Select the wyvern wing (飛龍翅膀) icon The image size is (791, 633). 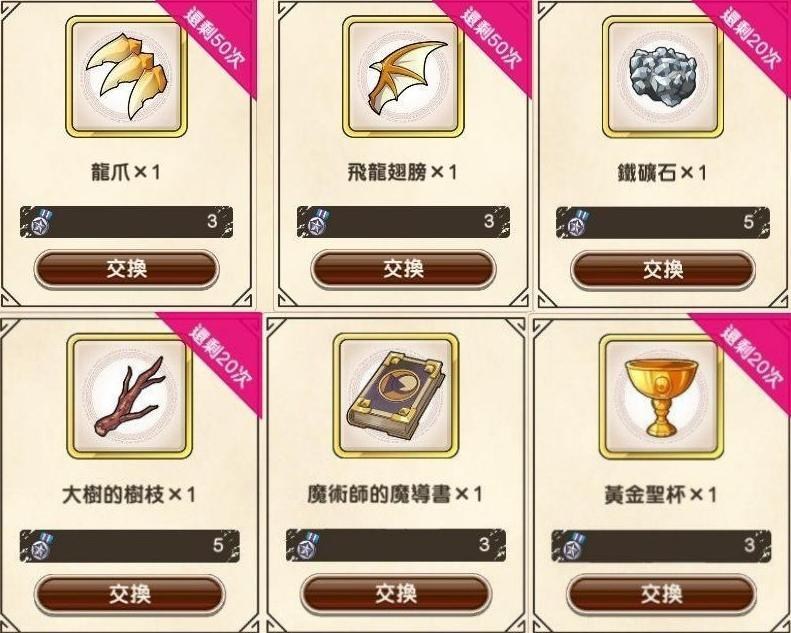click(x=403, y=77)
